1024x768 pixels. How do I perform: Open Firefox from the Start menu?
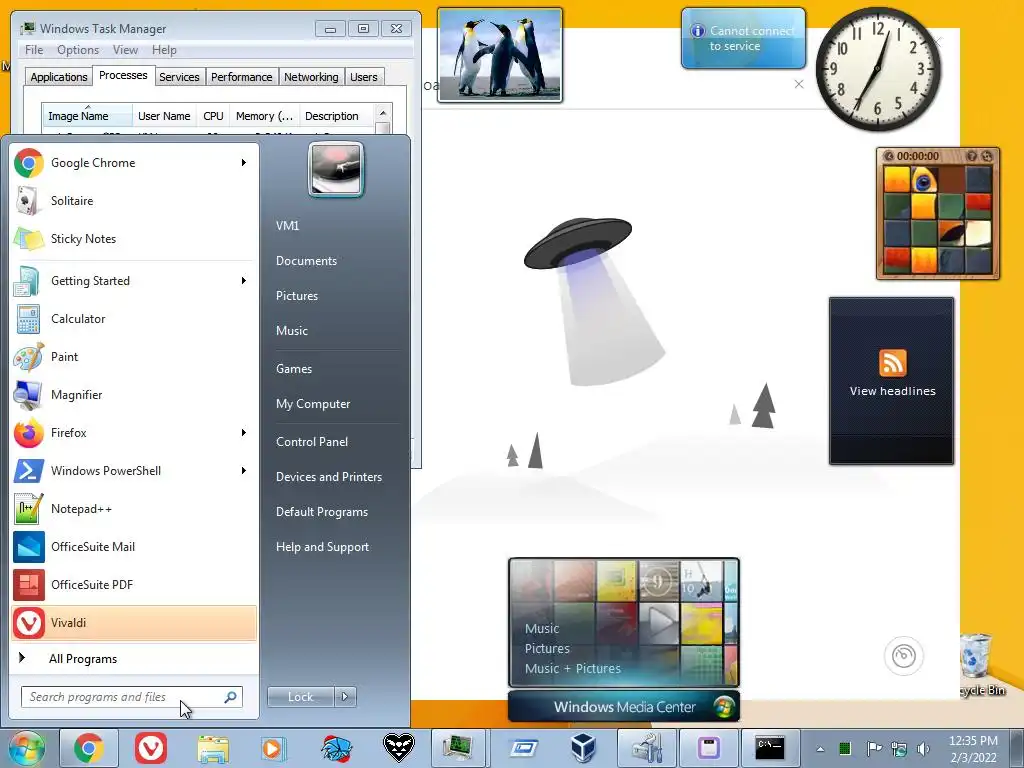pyautogui.click(x=134, y=432)
